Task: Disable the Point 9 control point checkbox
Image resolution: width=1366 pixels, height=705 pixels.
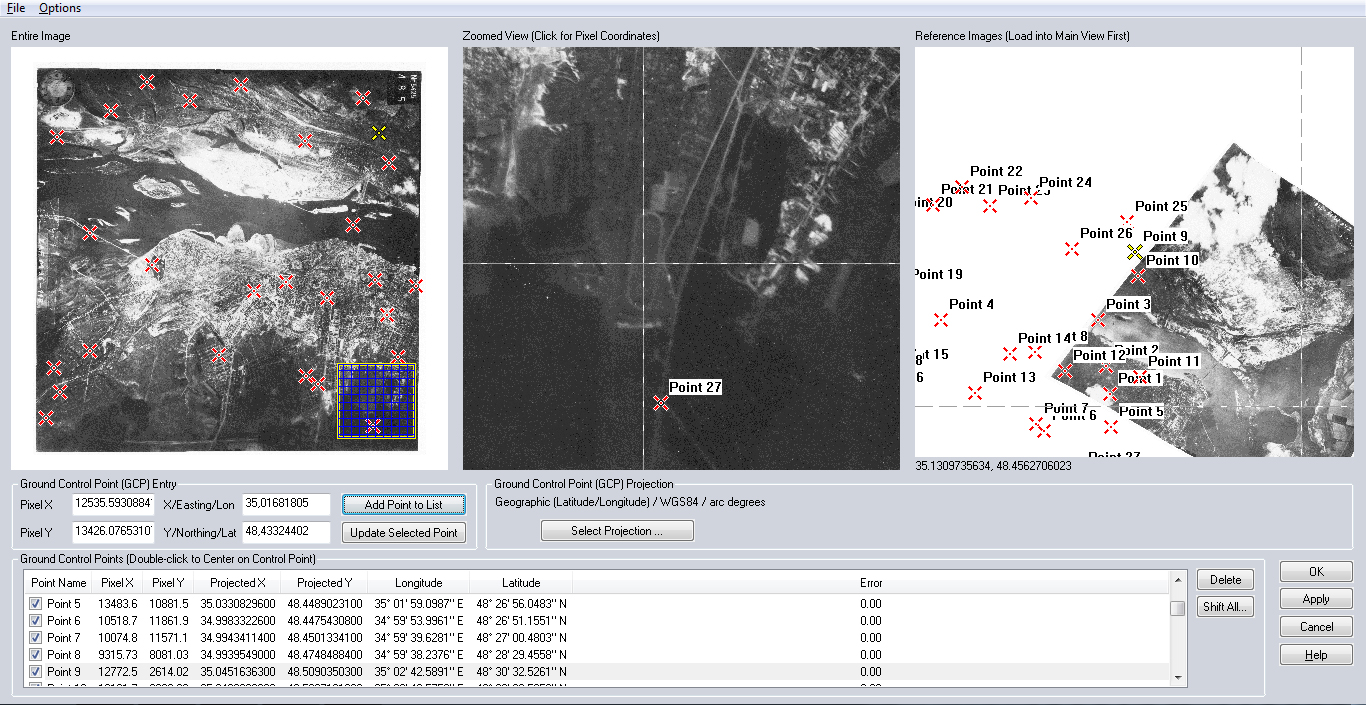Action: 36,672
